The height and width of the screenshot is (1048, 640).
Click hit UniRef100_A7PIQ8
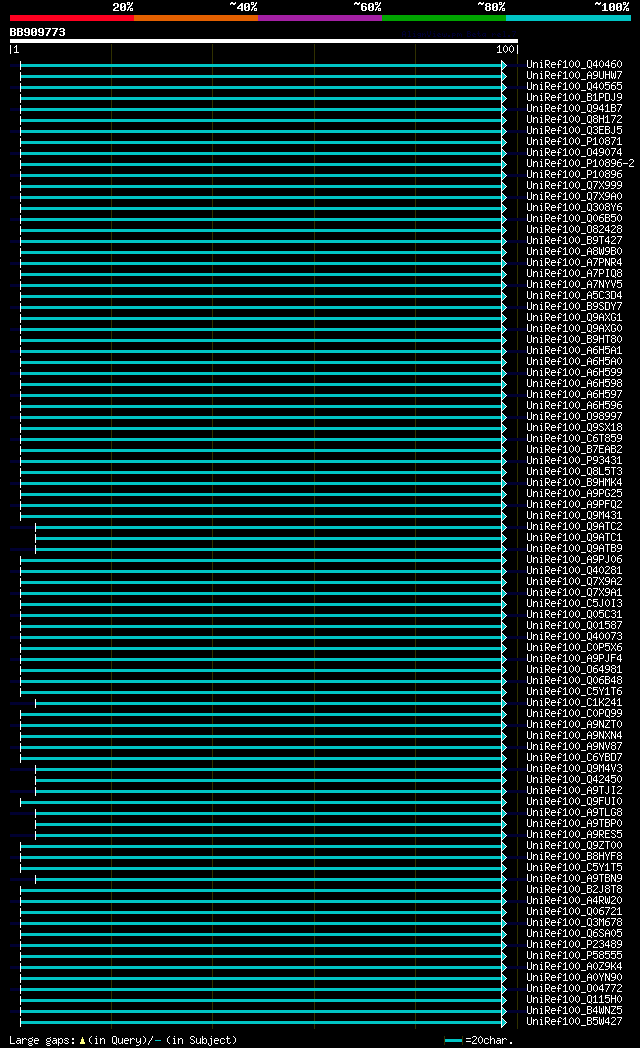[x=574, y=273]
